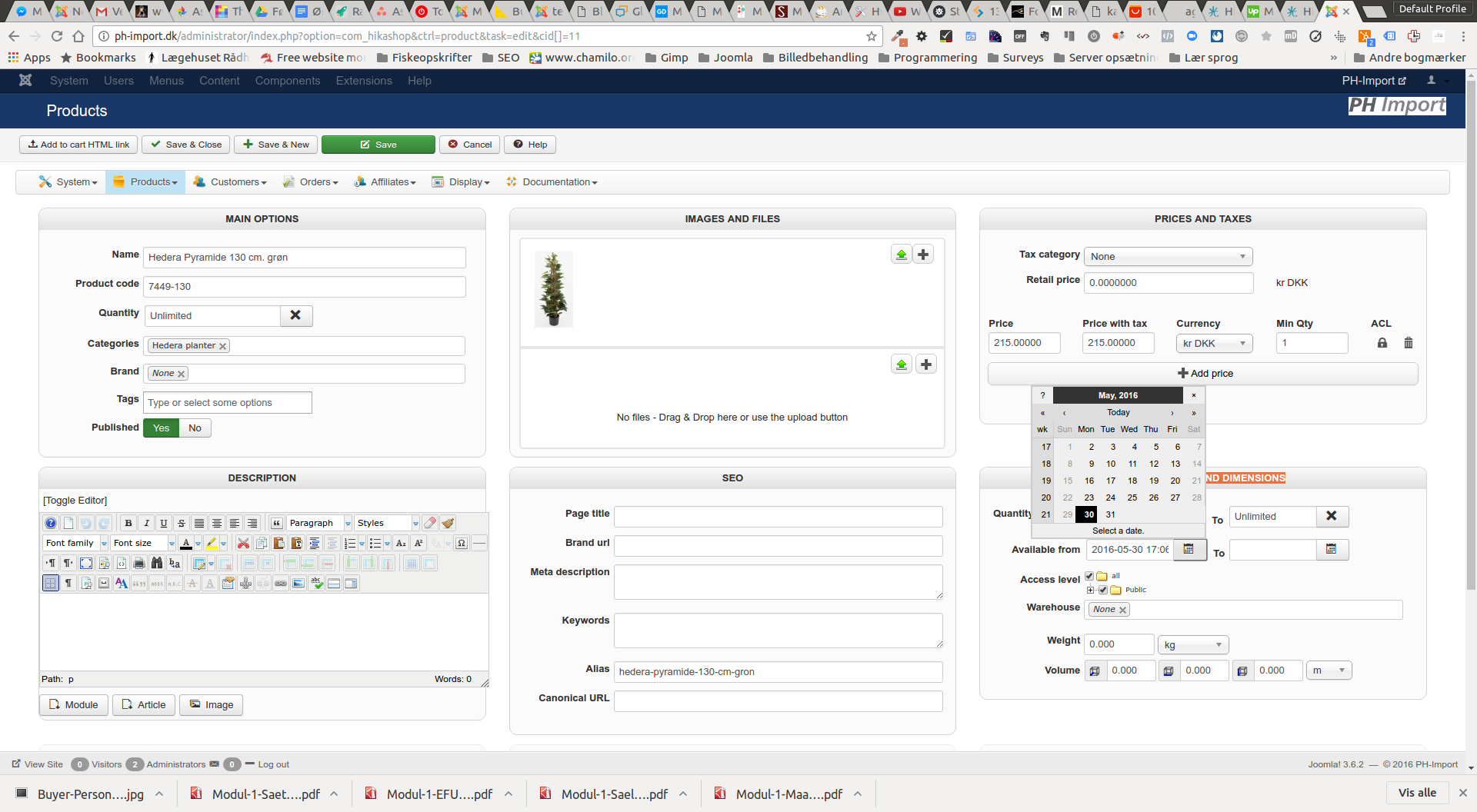1477x812 pixels.
Task: Uncheck the 'all' access level checkbox
Action: [1089, 576]
